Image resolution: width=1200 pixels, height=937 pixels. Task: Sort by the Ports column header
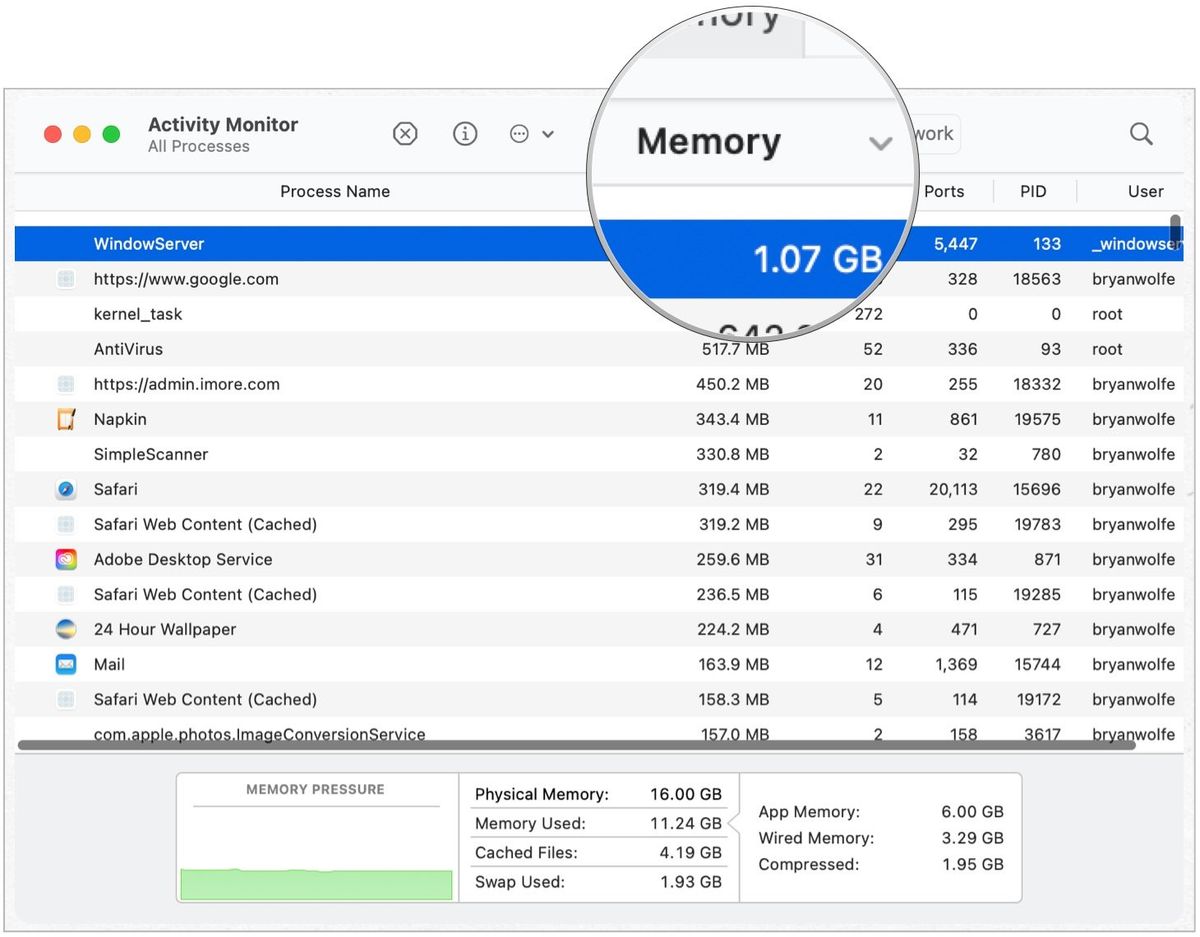click(944, 191)
